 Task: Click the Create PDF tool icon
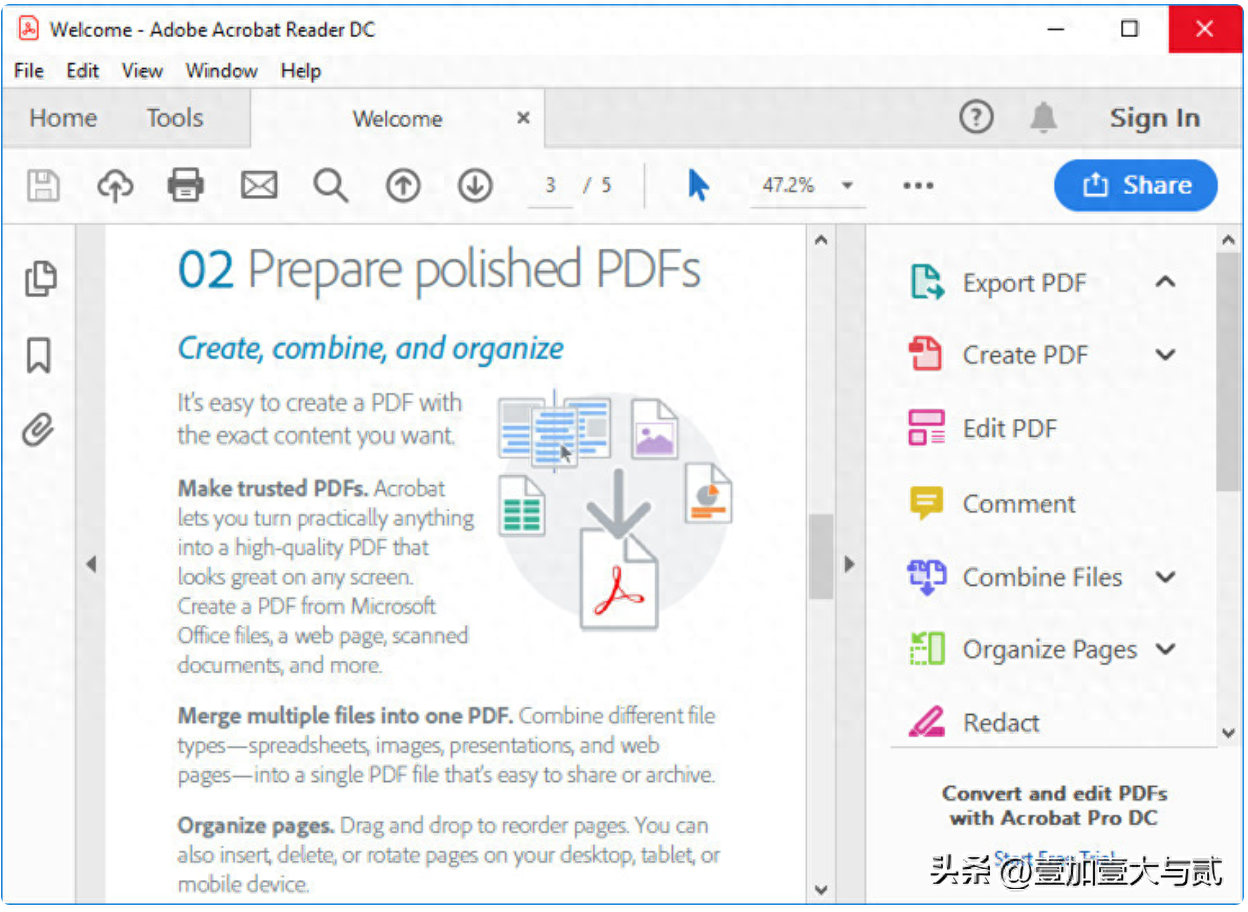tap(925, 354)
